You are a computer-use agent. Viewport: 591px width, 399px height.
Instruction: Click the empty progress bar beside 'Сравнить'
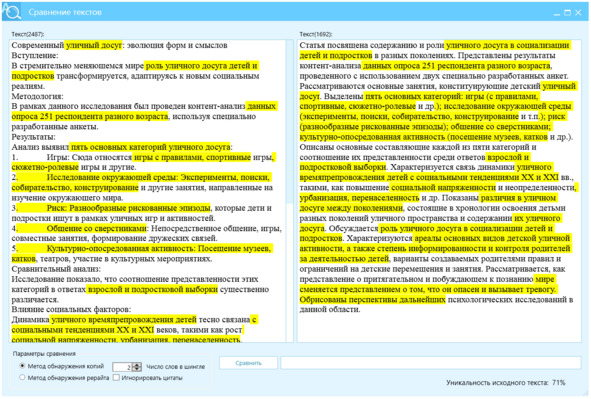coord(430,363)
